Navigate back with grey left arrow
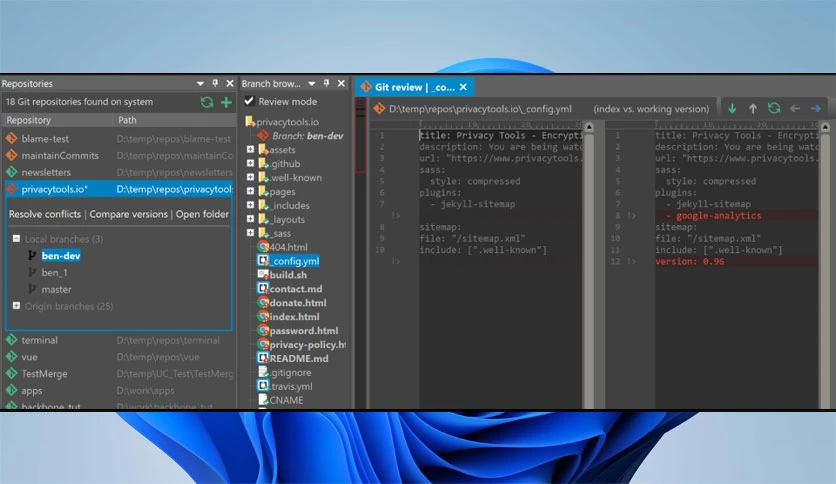The height and width of the screenshot is (484, 836). pyautogui.click(x=795, y=109)
